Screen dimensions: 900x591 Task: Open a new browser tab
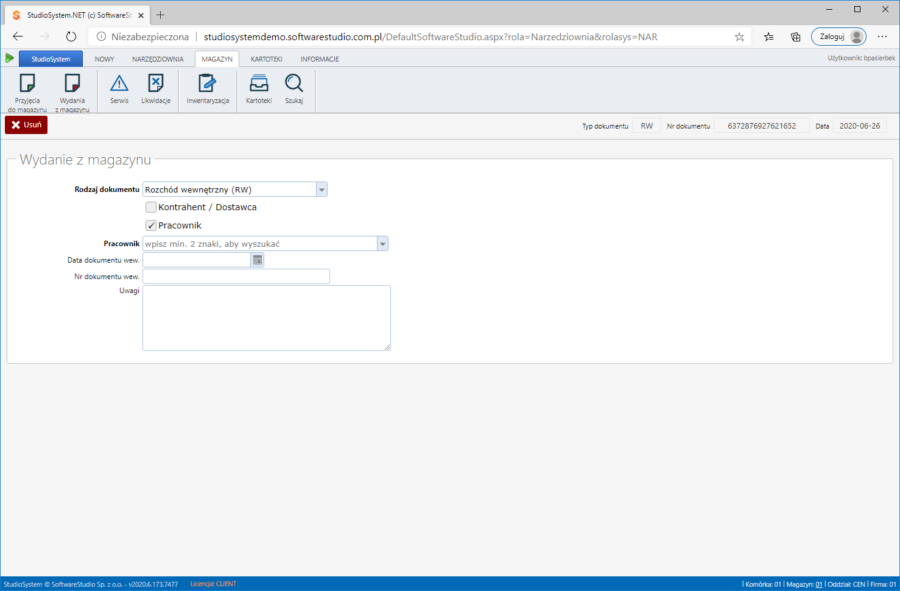click(161, 15)
